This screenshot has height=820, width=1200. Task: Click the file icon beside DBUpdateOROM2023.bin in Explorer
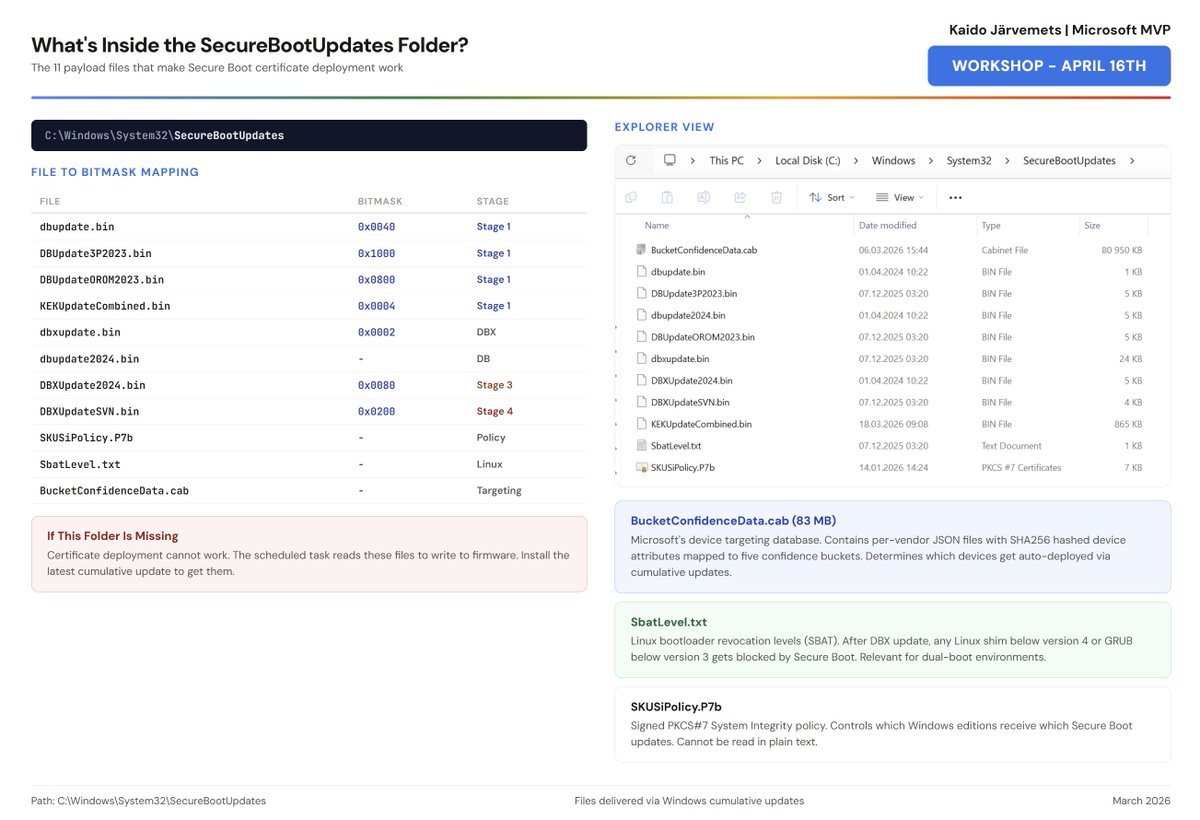click(641, 337)
